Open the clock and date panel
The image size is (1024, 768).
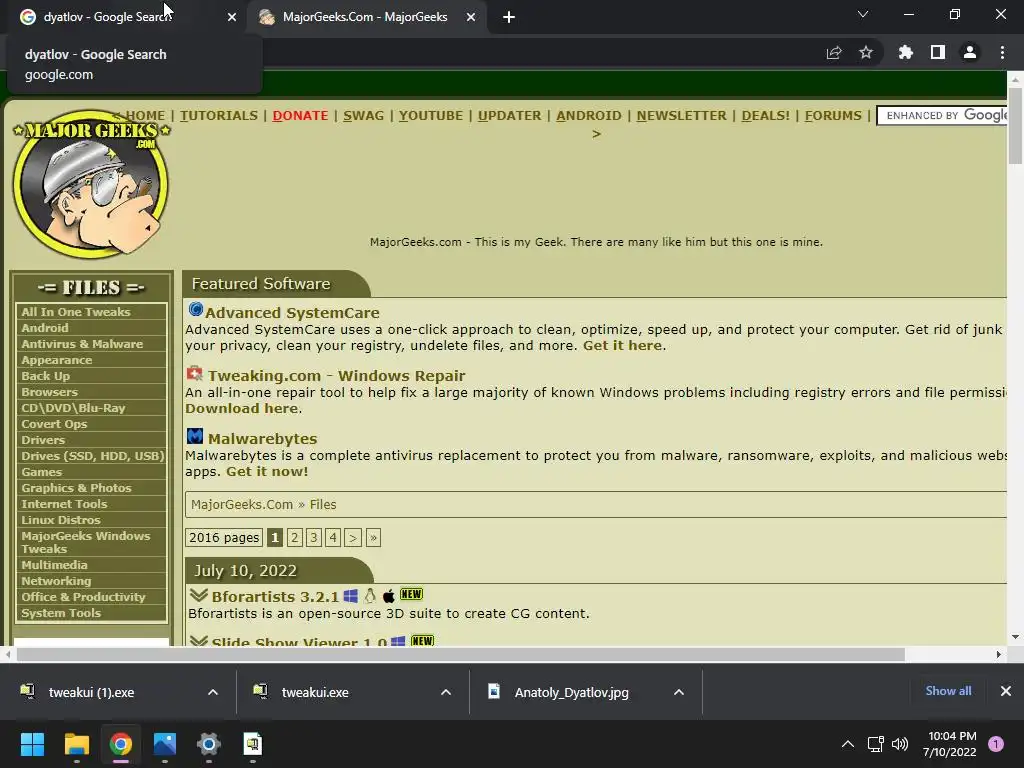coord(950,744)
